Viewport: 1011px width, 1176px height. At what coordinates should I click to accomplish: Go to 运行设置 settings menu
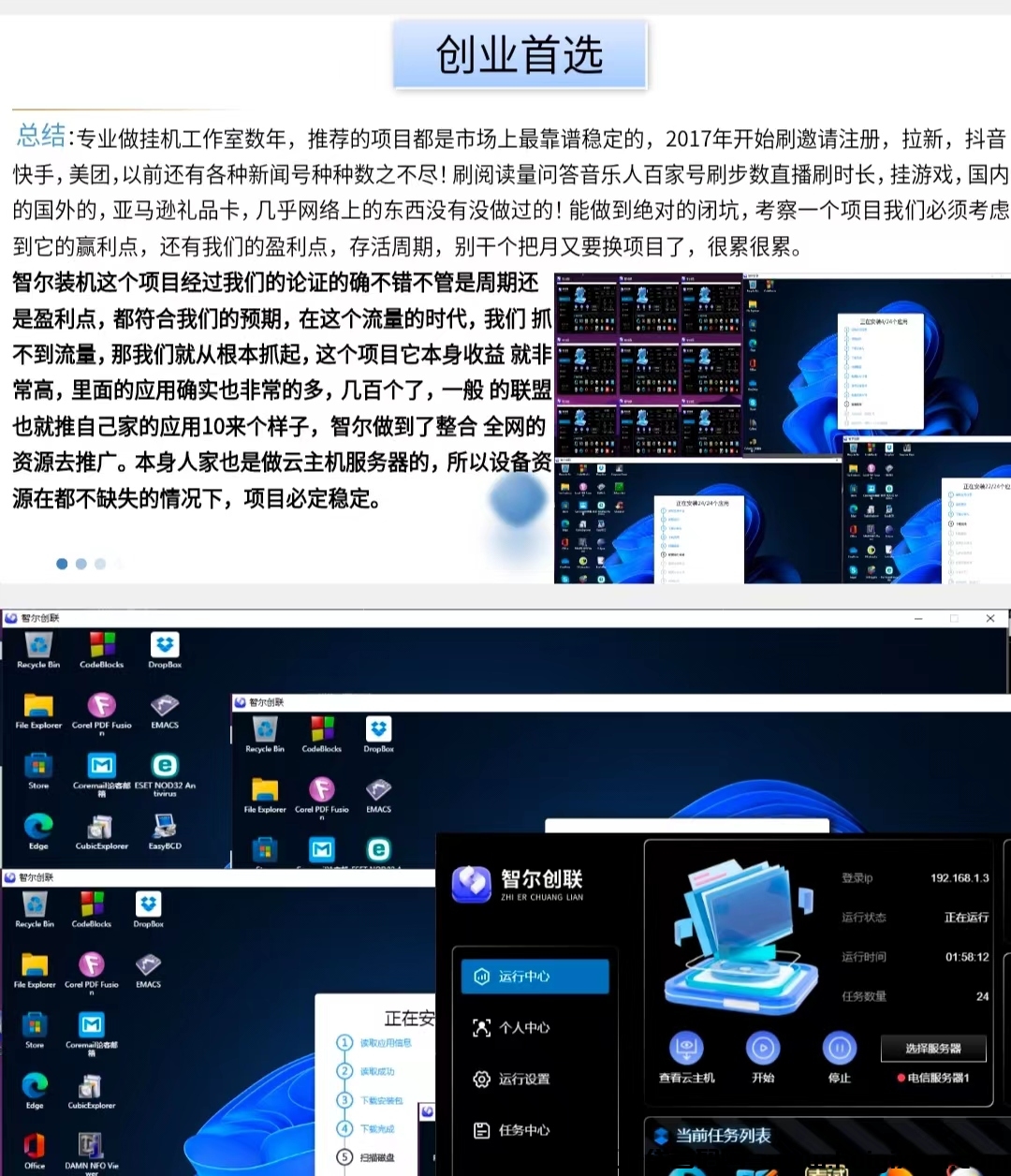point(524,1080)
